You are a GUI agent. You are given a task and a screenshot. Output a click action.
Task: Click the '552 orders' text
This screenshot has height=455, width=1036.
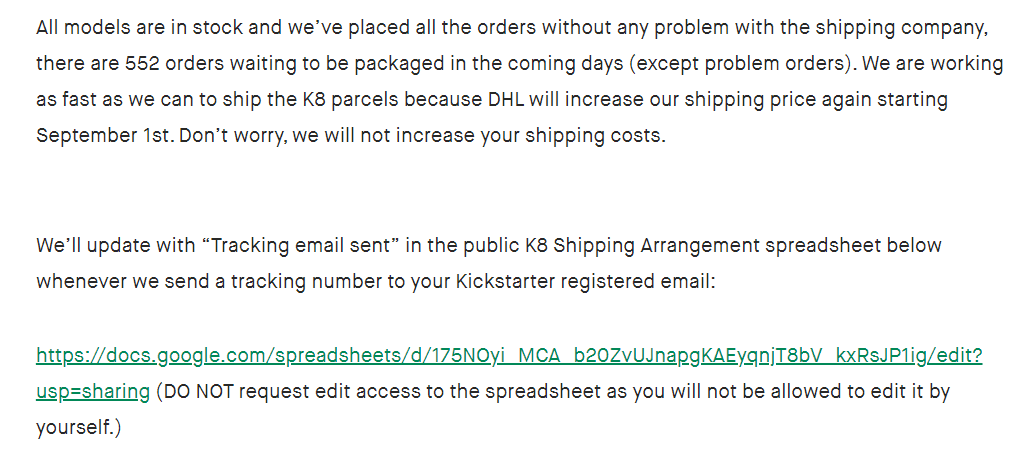click(176, 64)
